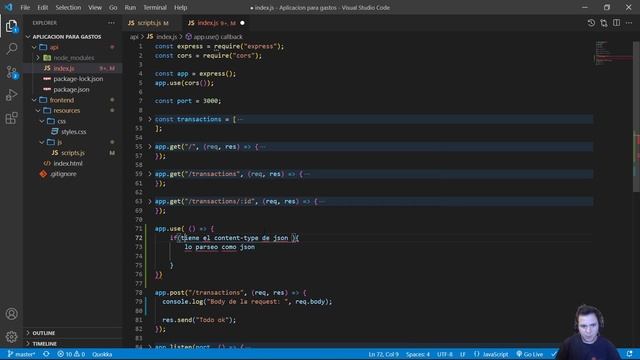Viewport: 640px width, 360px height.
Task: Open the Run menu
Action: tap(130, 7)
